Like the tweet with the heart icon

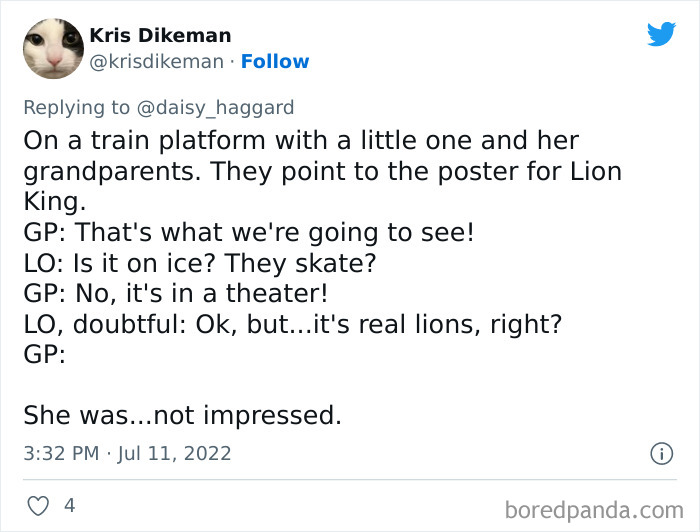pos(37,506)
